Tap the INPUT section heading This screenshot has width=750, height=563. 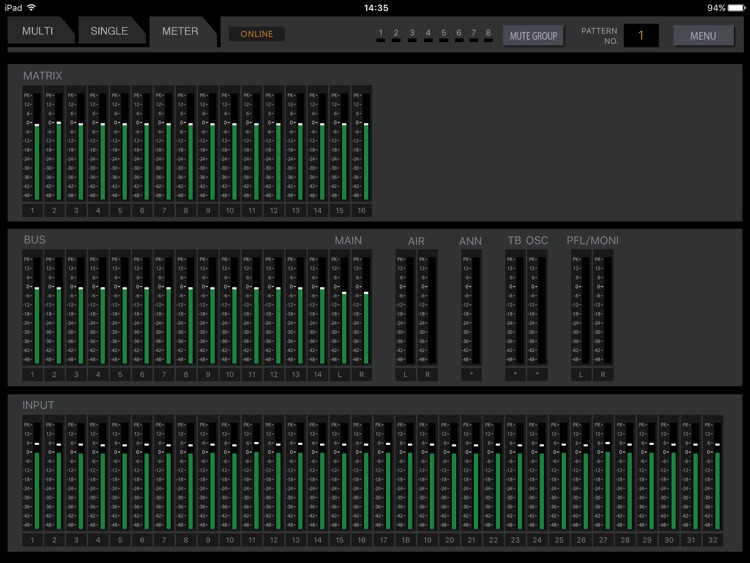pos(38,406)
